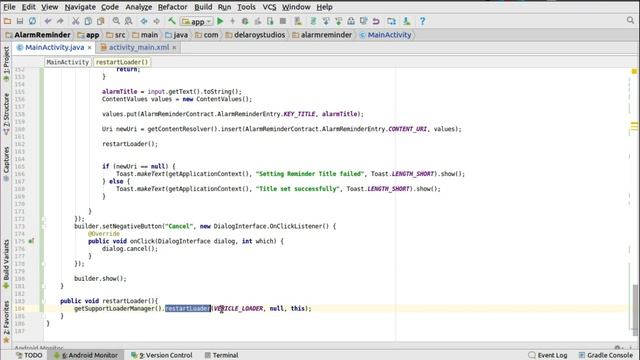Open the SDK Manager icon
Viewport: 640px width, 360px height.
406,21
